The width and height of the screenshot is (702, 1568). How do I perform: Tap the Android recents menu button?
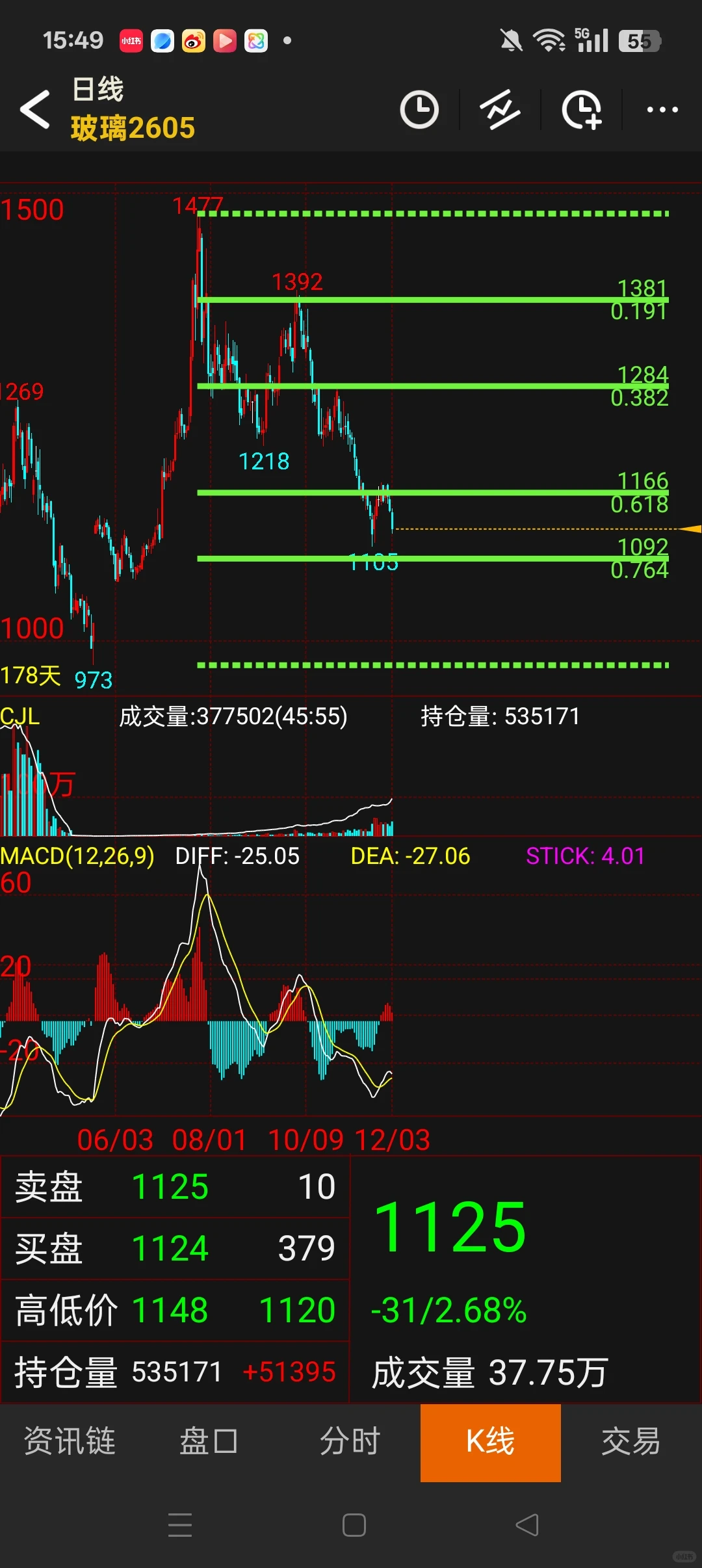[180, 1524]
